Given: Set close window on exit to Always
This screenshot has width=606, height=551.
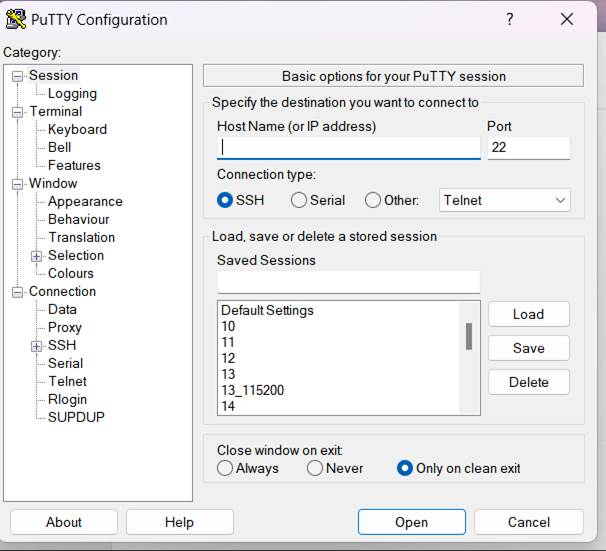Looking at the screenshot, I should coord(225,468).
